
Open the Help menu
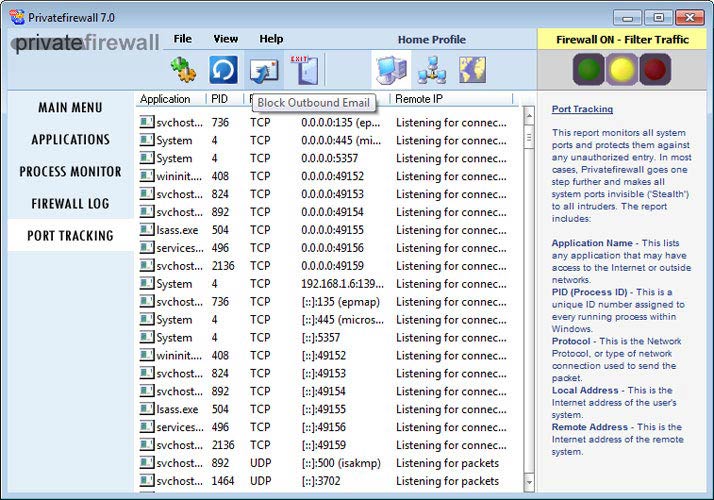click(271, 39)
